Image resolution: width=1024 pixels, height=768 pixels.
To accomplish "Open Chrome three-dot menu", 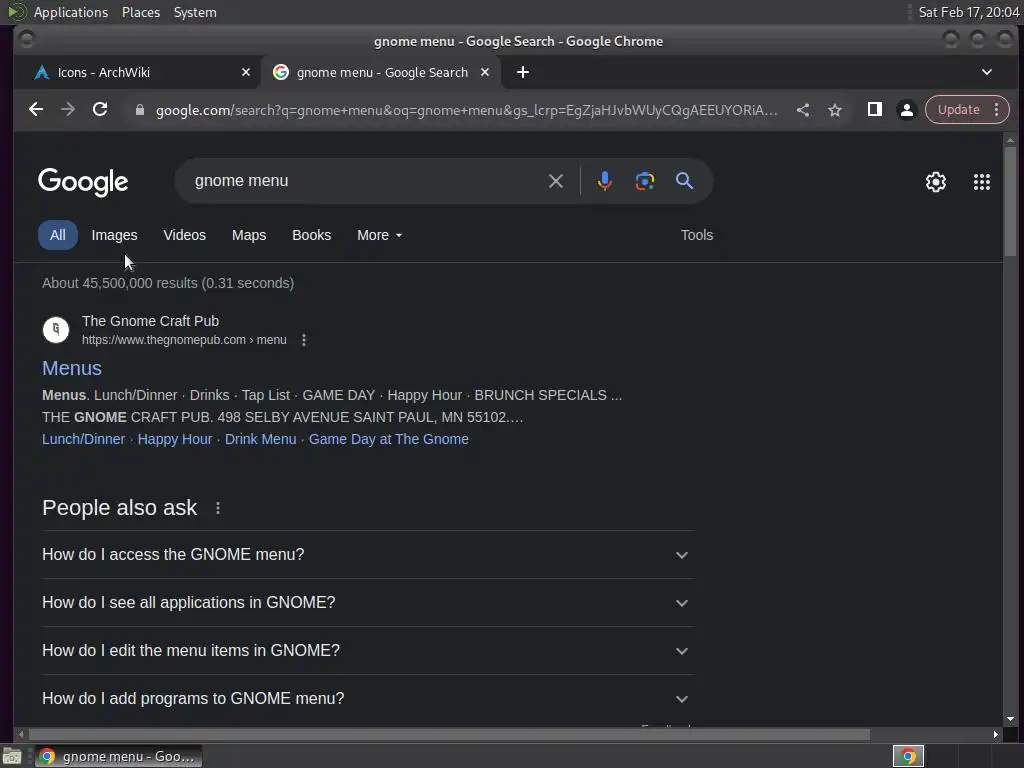I will point(997,110).
